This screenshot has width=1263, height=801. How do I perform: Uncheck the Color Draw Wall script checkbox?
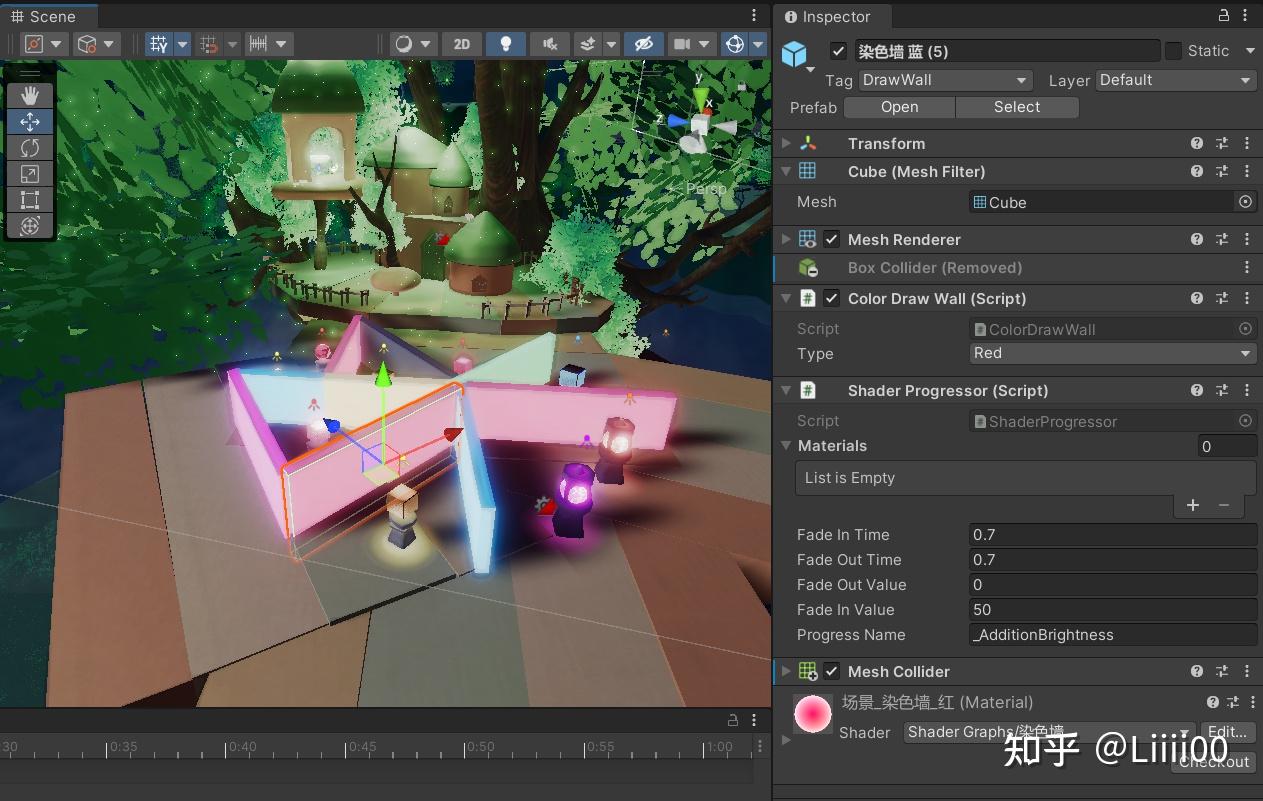tap(832, 299)
